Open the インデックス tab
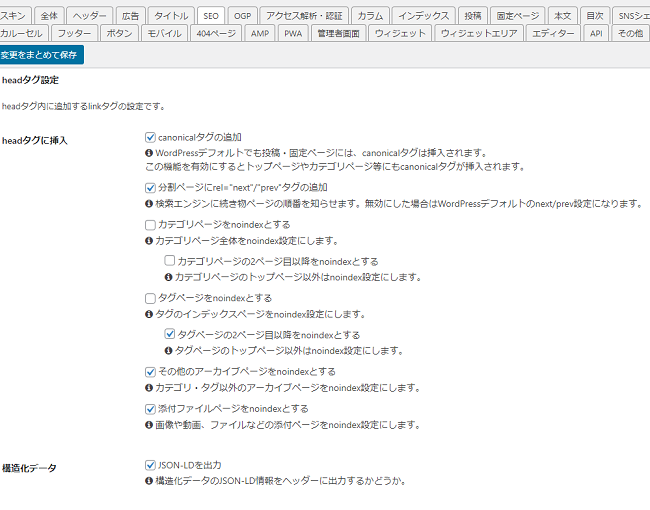Viewport: 650px width, 510px height. pos(423,16)
